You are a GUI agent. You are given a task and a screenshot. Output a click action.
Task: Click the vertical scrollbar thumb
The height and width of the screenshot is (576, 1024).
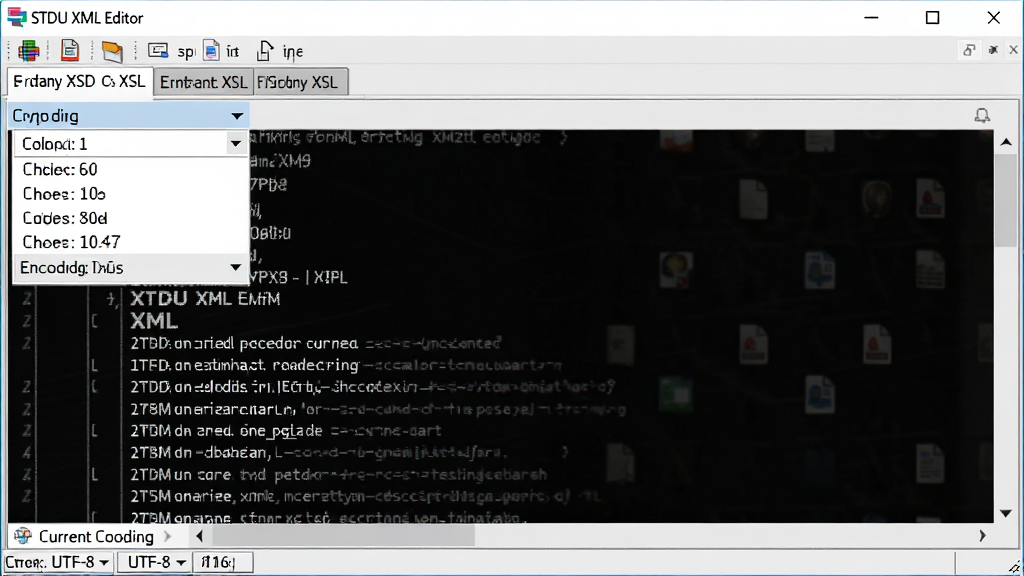point(1006,202)
